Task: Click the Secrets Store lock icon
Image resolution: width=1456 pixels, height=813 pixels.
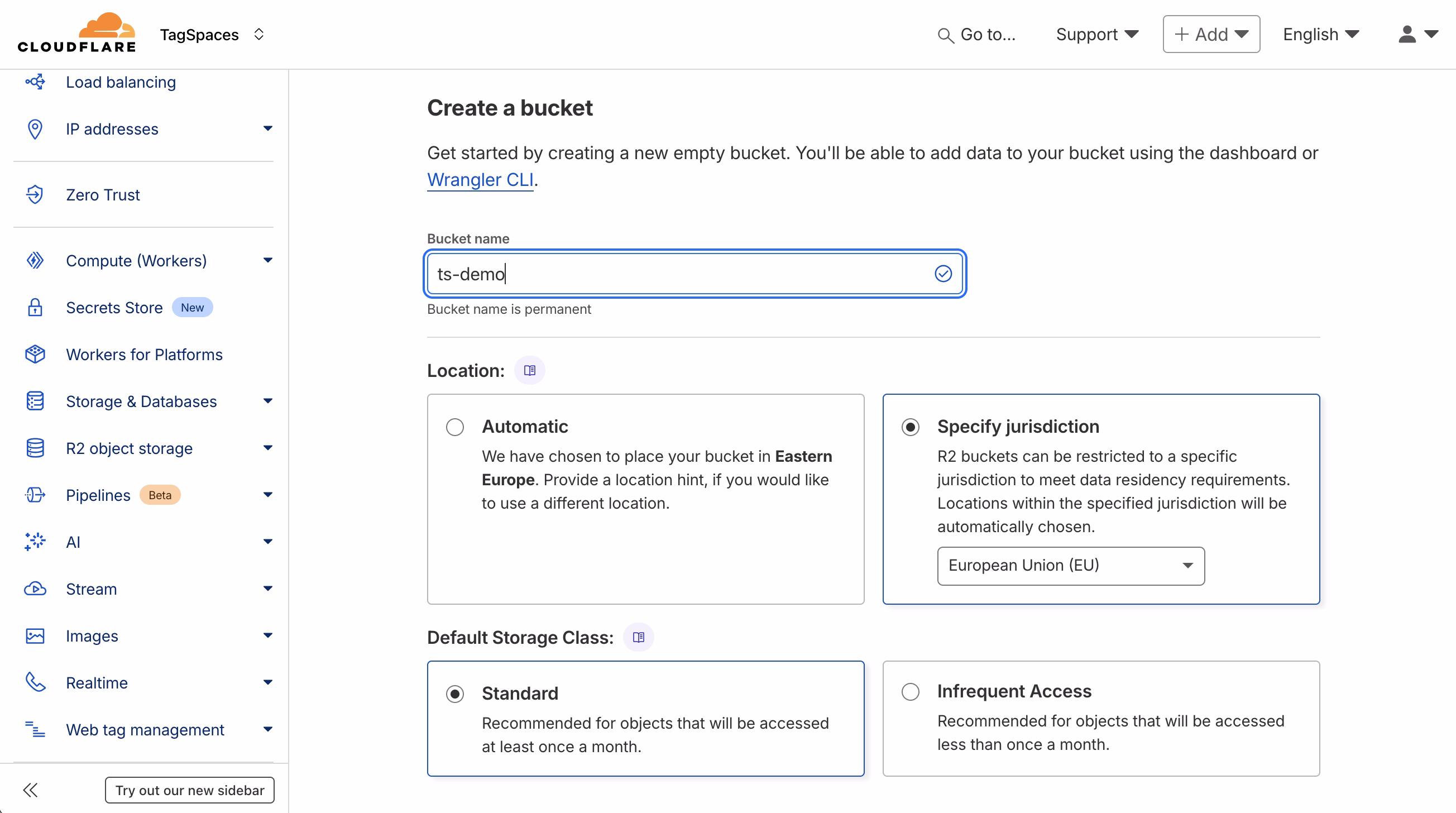Action: click(x=35, y=308)
